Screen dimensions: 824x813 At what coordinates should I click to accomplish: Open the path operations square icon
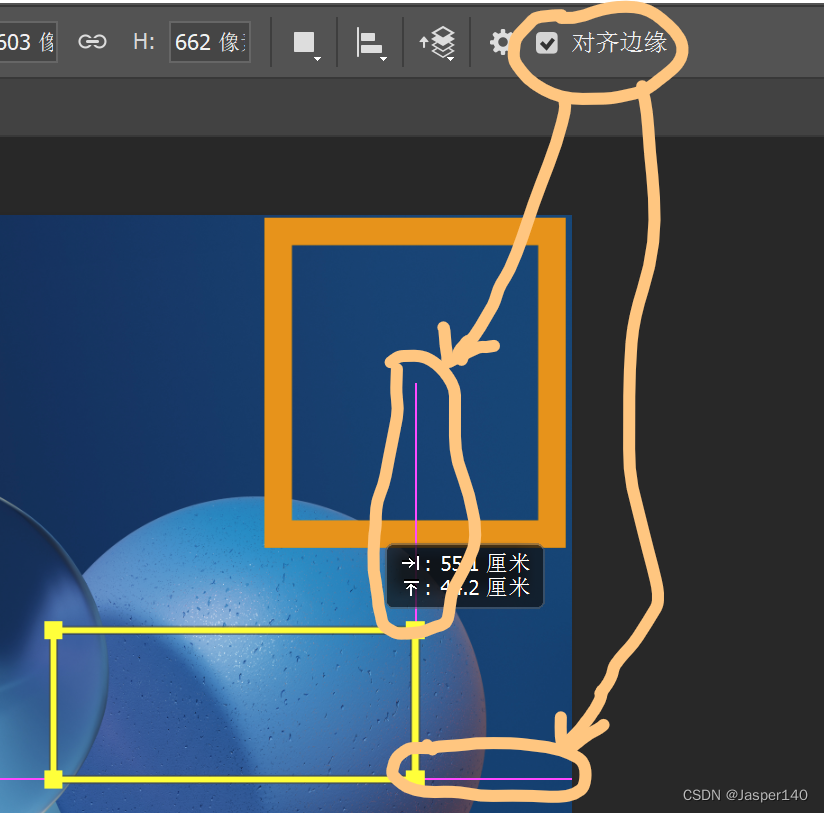(306, 44)
